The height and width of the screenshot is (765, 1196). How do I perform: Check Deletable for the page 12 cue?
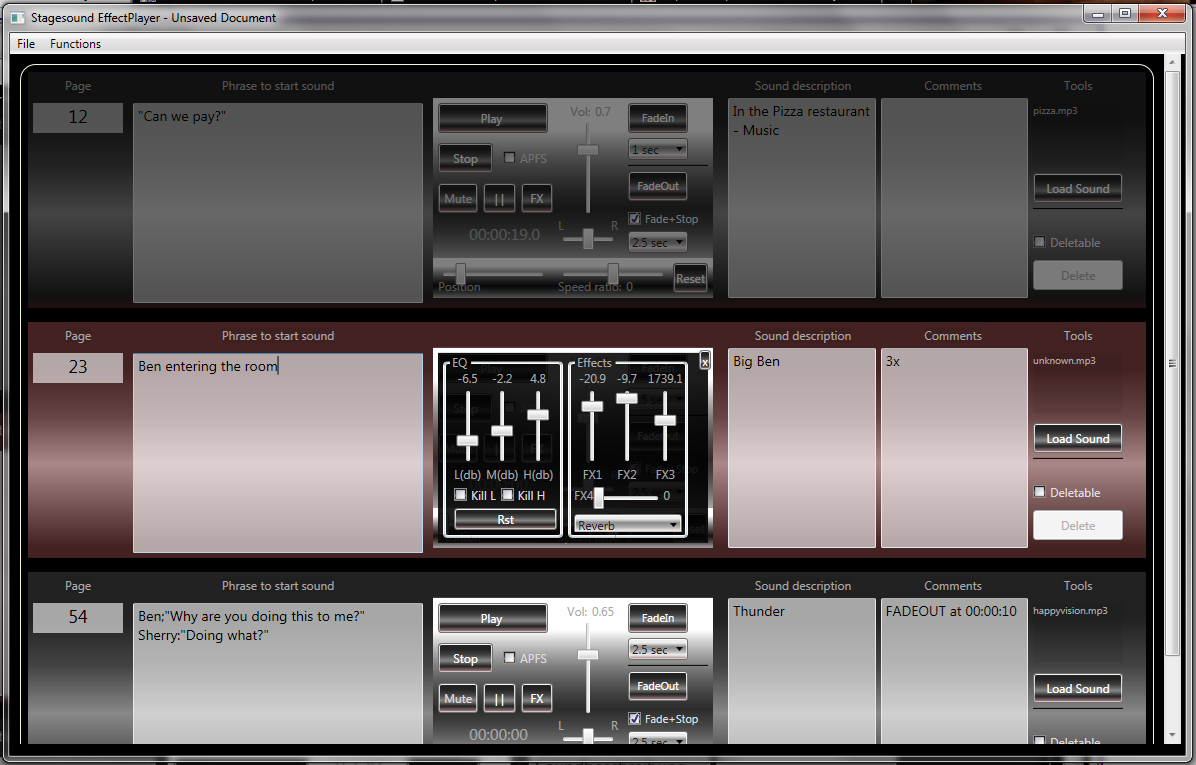point(1039,242)
